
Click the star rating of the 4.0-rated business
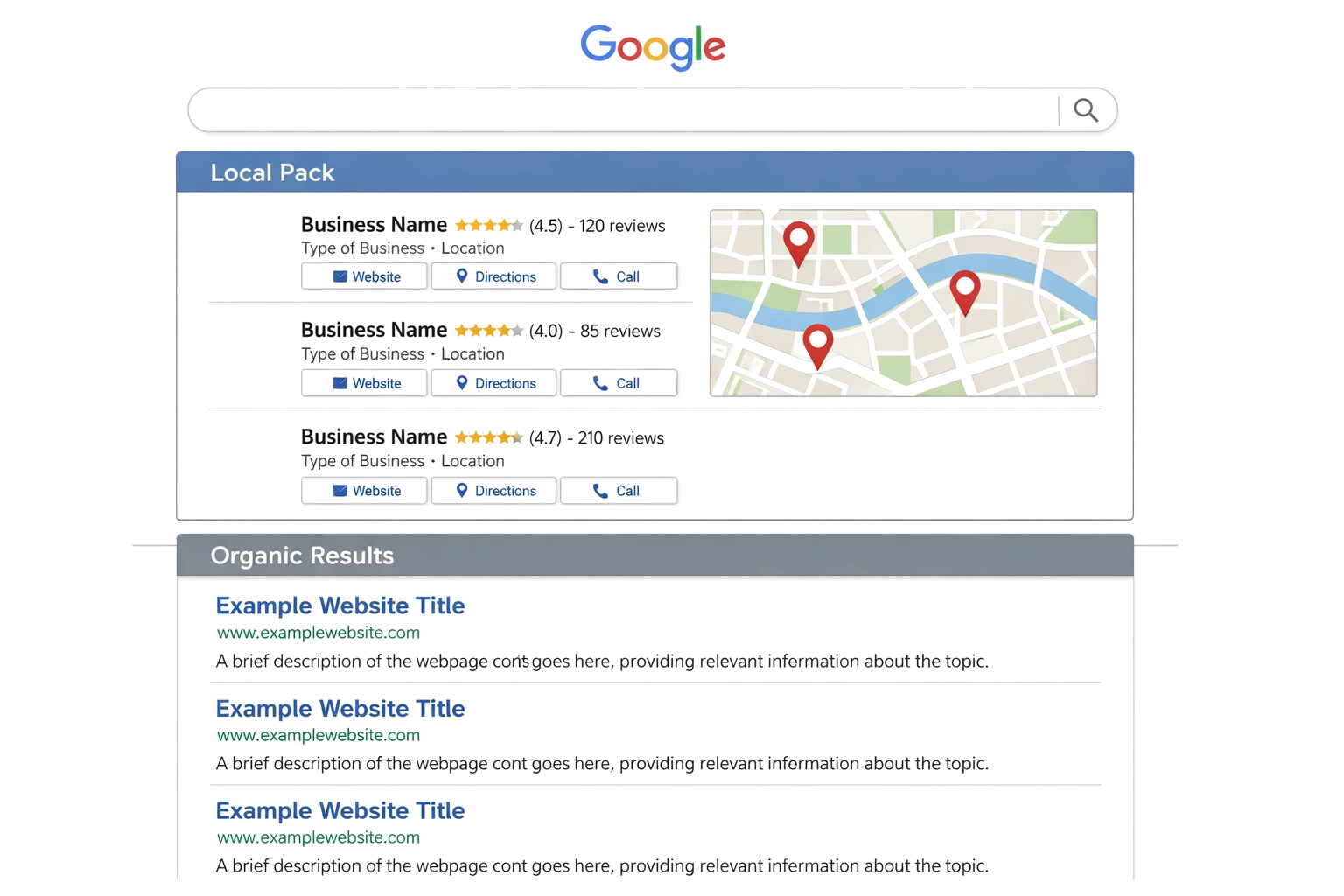pos(489,331)
